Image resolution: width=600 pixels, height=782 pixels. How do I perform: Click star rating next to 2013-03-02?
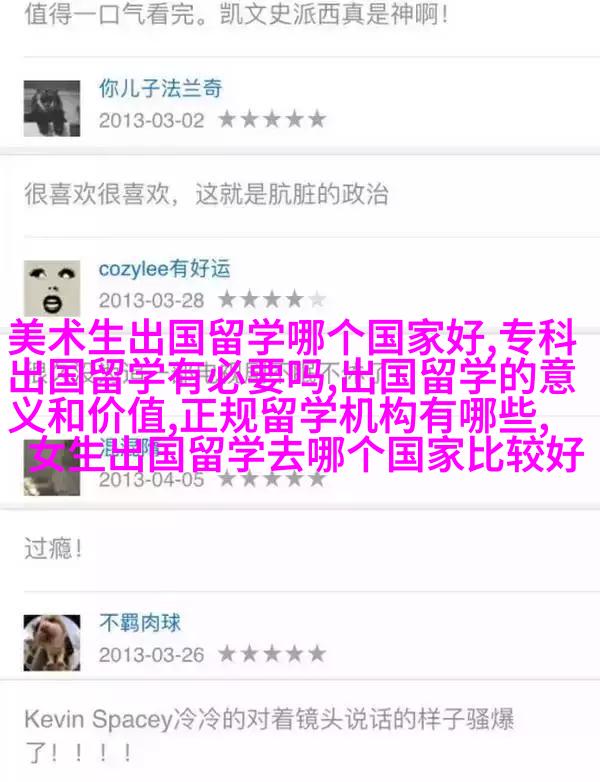pos(272,120)
